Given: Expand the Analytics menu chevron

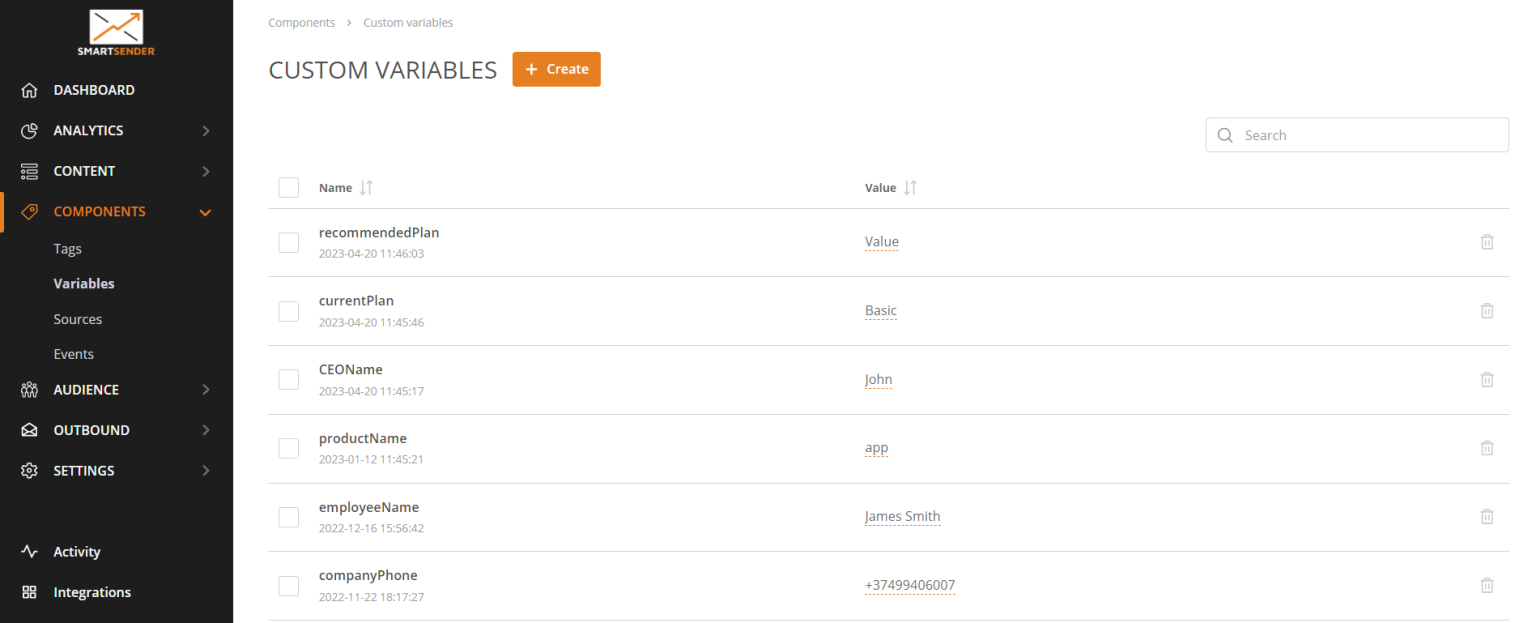Looking at the screenshot, I should pyautogui.click(x=206, y=131).
